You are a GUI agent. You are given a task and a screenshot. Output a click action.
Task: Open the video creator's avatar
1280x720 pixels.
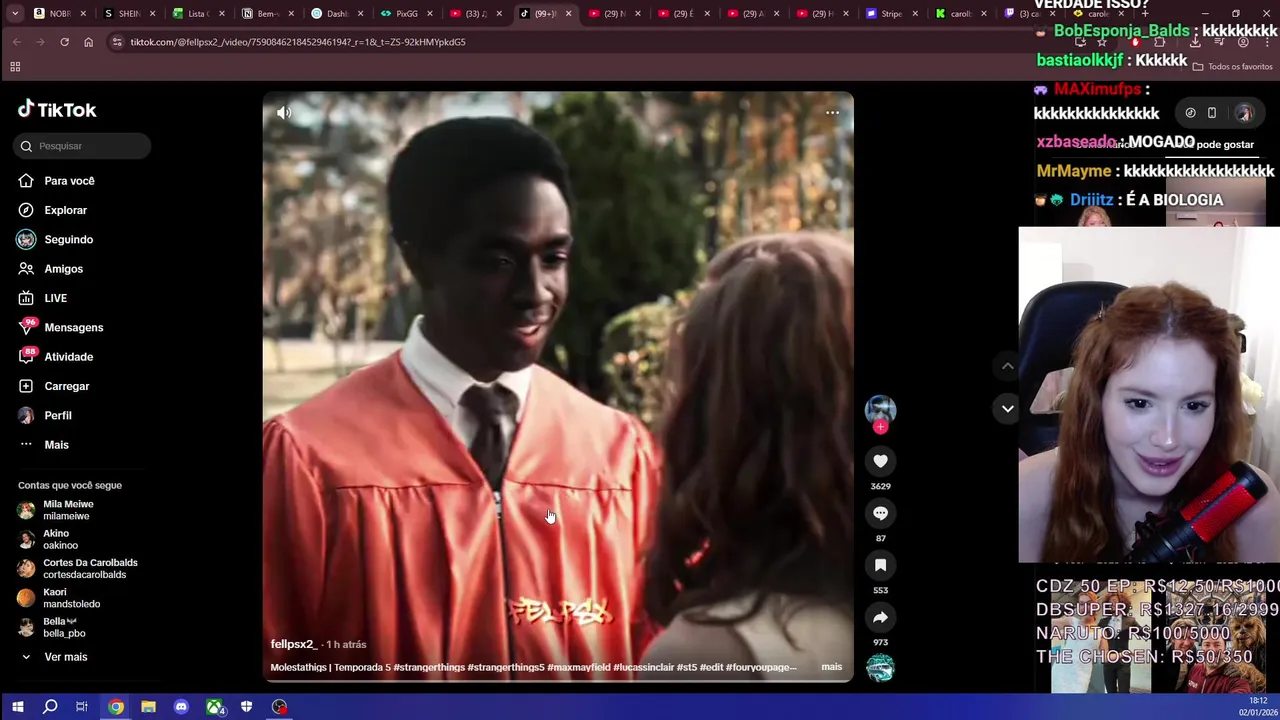[x=880, y=409]
